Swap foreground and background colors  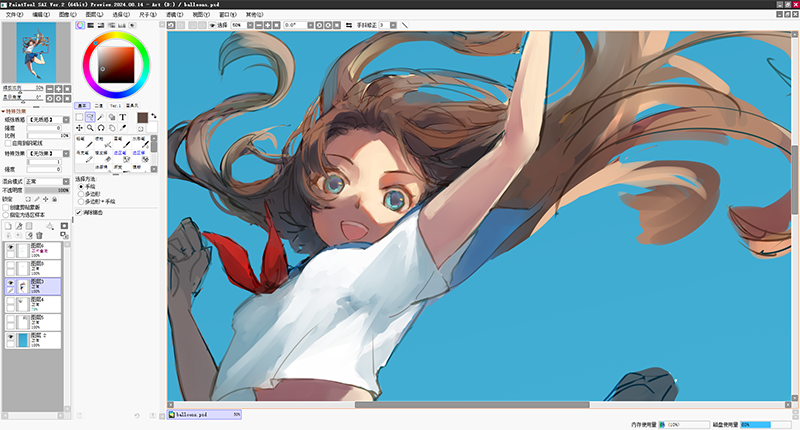click(x=154, y=116)
